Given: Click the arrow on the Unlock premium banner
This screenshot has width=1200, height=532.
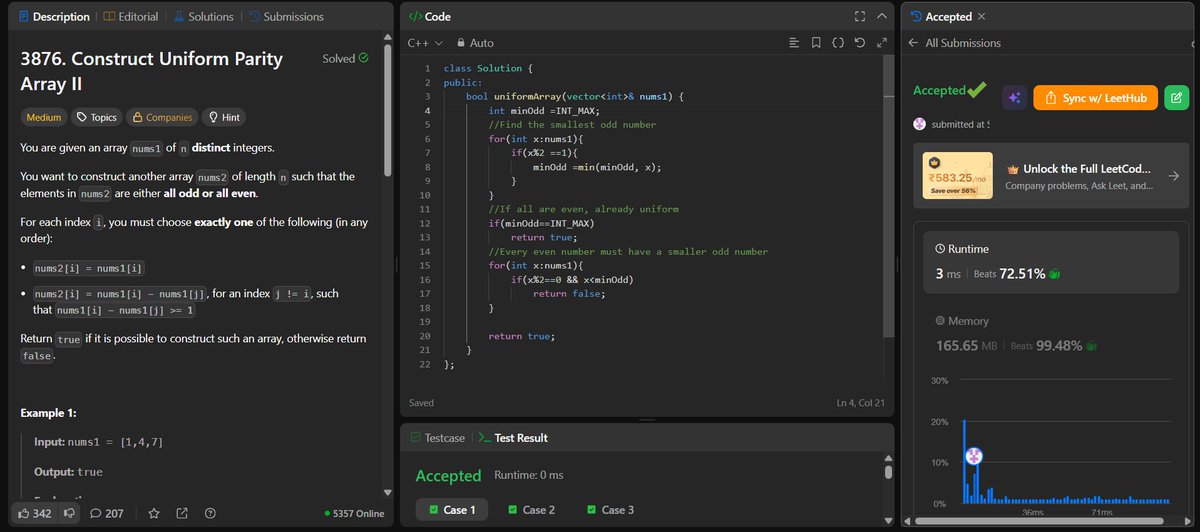Looking at the screenshot, I should [x=1173, y=176].
